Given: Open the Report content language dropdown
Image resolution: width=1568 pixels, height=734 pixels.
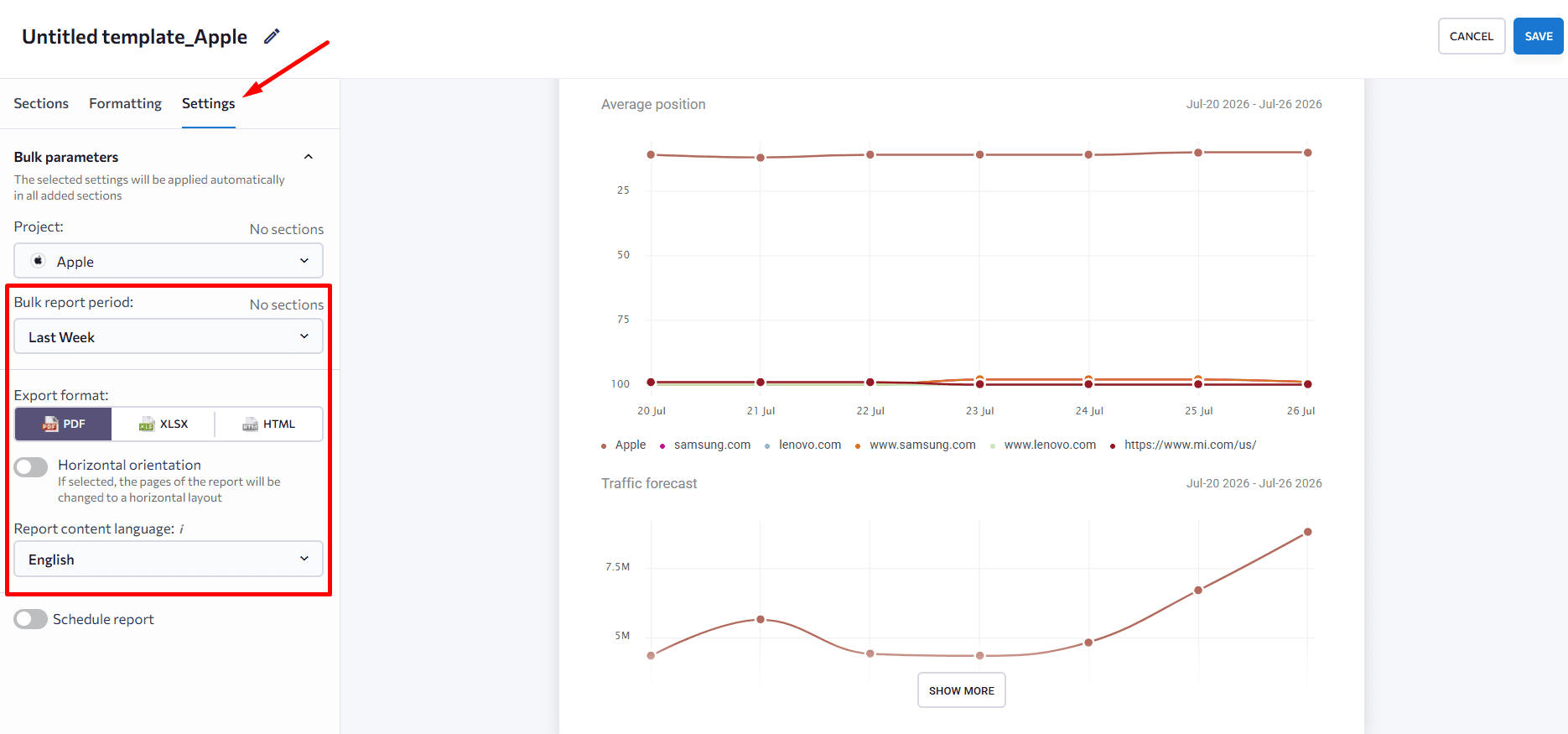Looking at the screenshot, I should 169,559.
